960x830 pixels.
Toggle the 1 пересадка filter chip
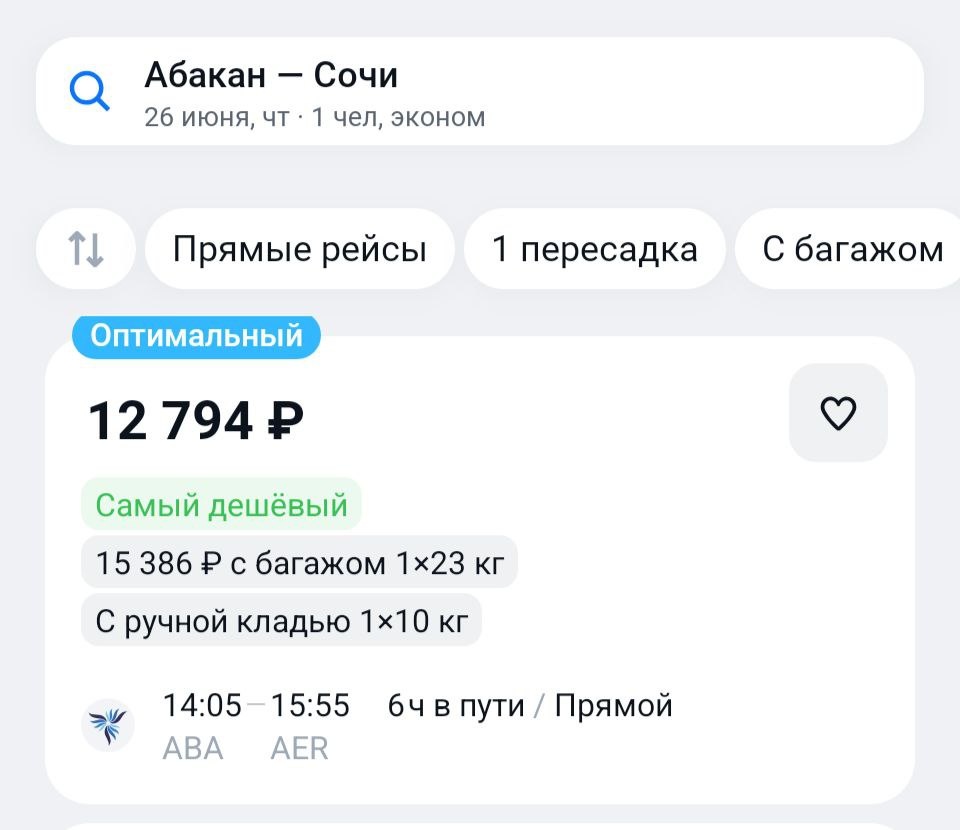[594, 249]
